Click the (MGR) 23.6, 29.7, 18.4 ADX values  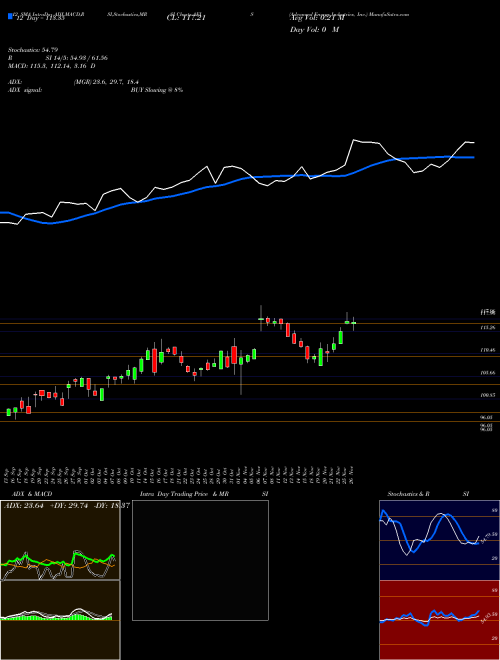click(106, 82)
